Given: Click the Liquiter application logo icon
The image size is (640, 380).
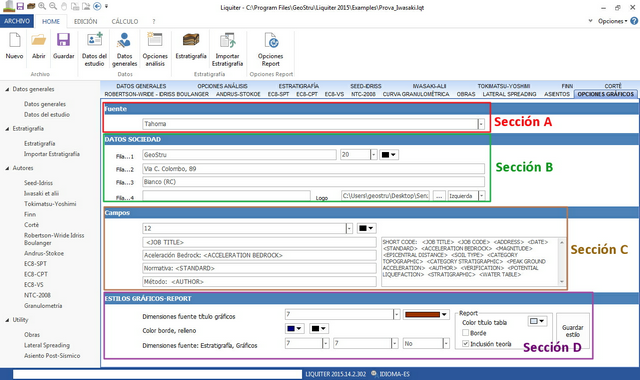Looking at the screenshot, I should (9, 6).
